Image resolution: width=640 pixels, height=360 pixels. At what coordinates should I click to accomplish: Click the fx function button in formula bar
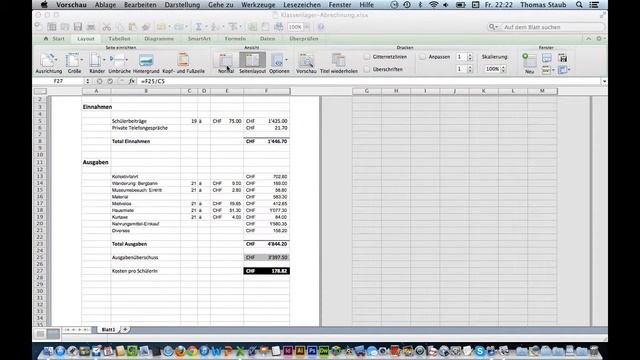coord(131,81)
